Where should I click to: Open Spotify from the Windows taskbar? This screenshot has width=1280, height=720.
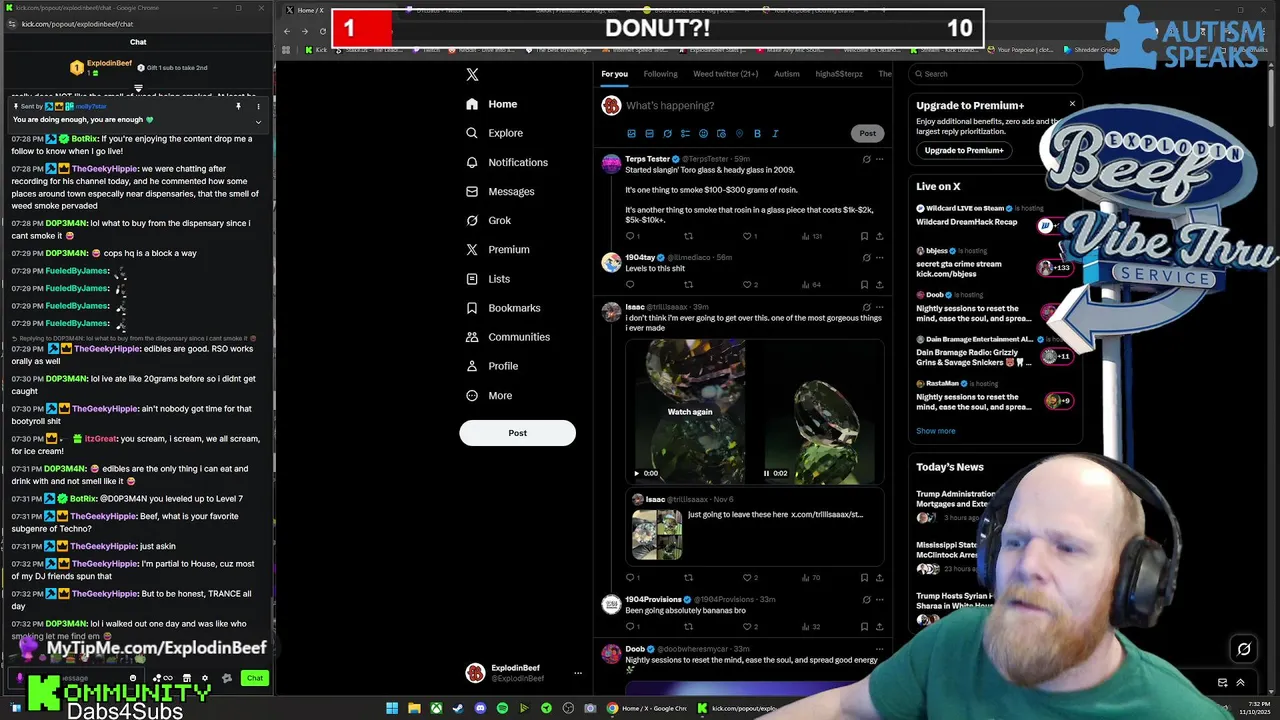502,708
